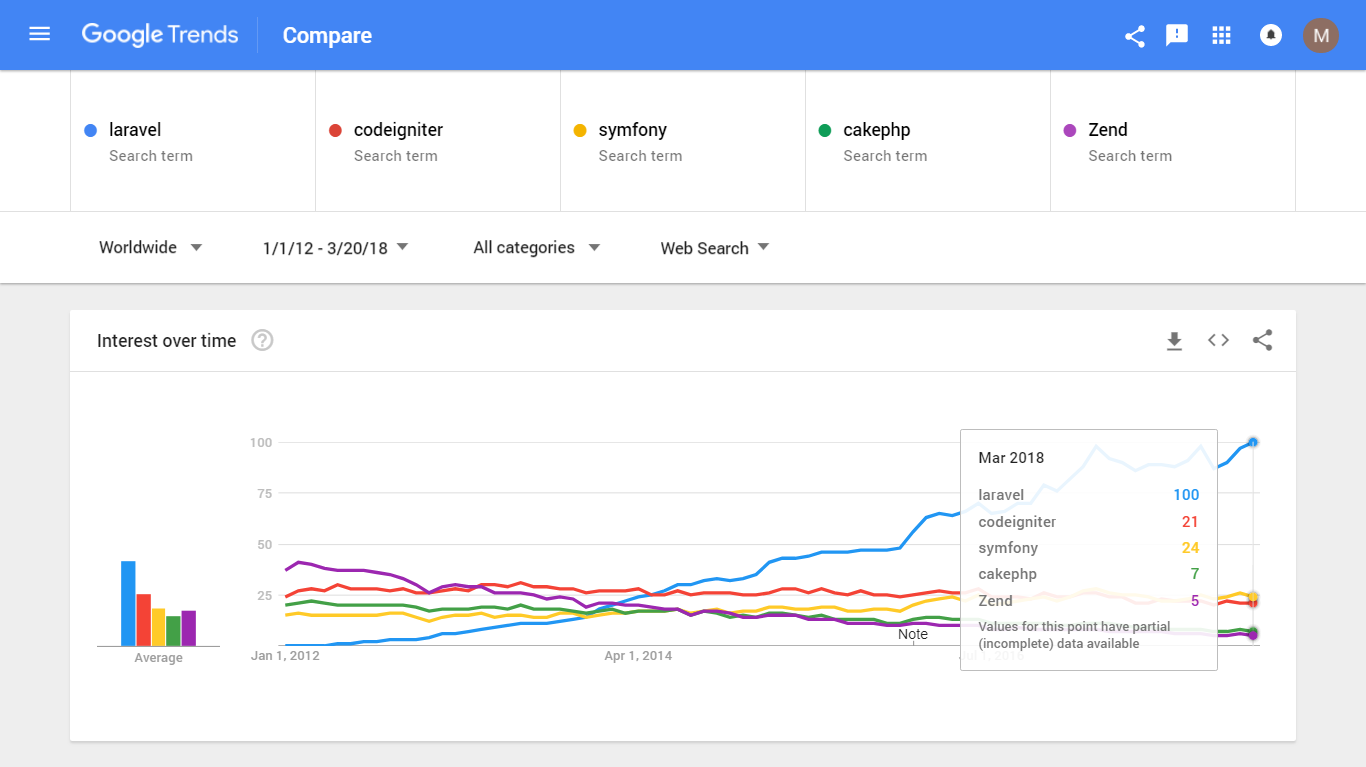
Task: Select the cakephp search term
Action: tap(928, 141)
